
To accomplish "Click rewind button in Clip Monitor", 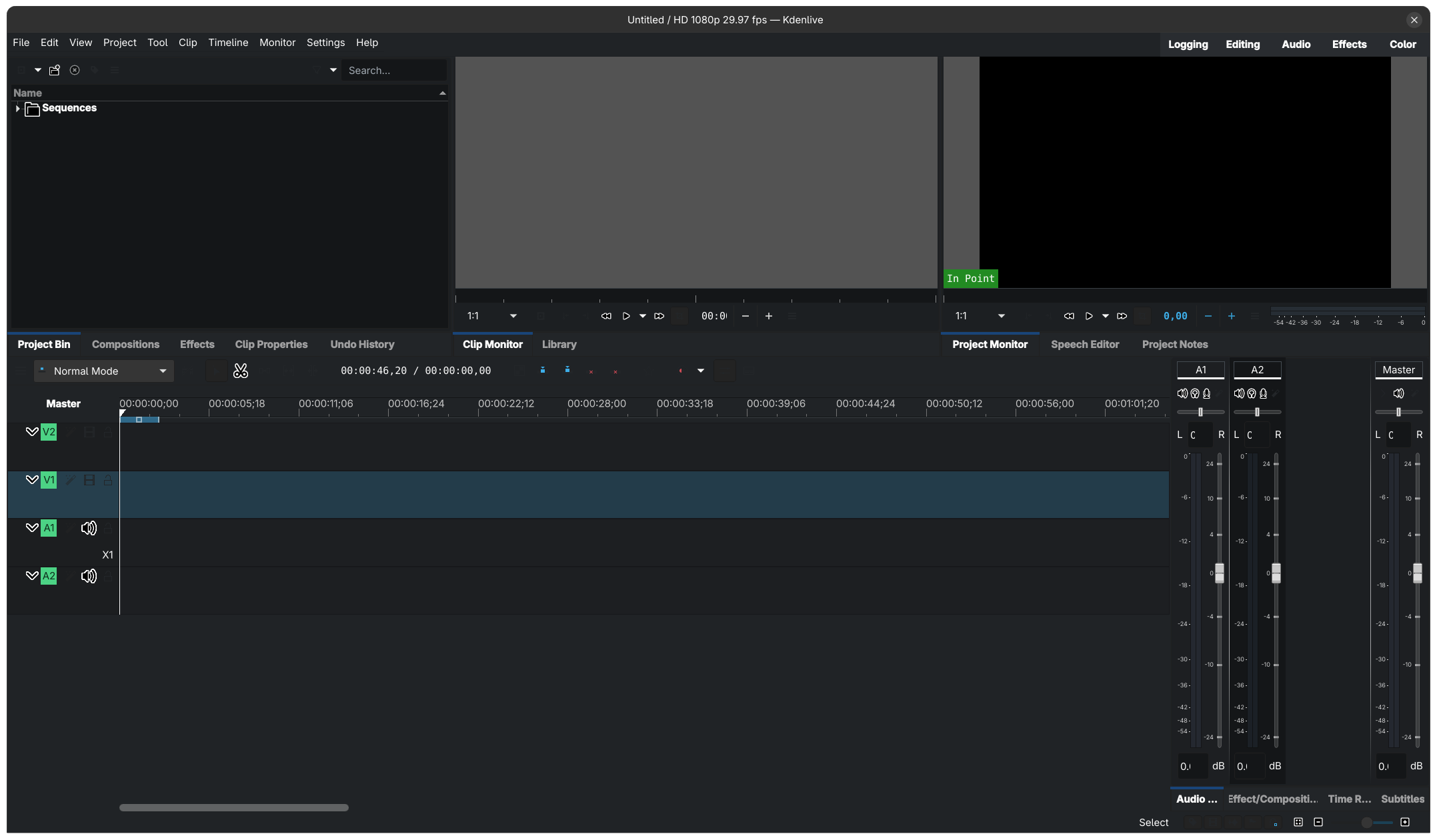I will [x=605, y=316].
